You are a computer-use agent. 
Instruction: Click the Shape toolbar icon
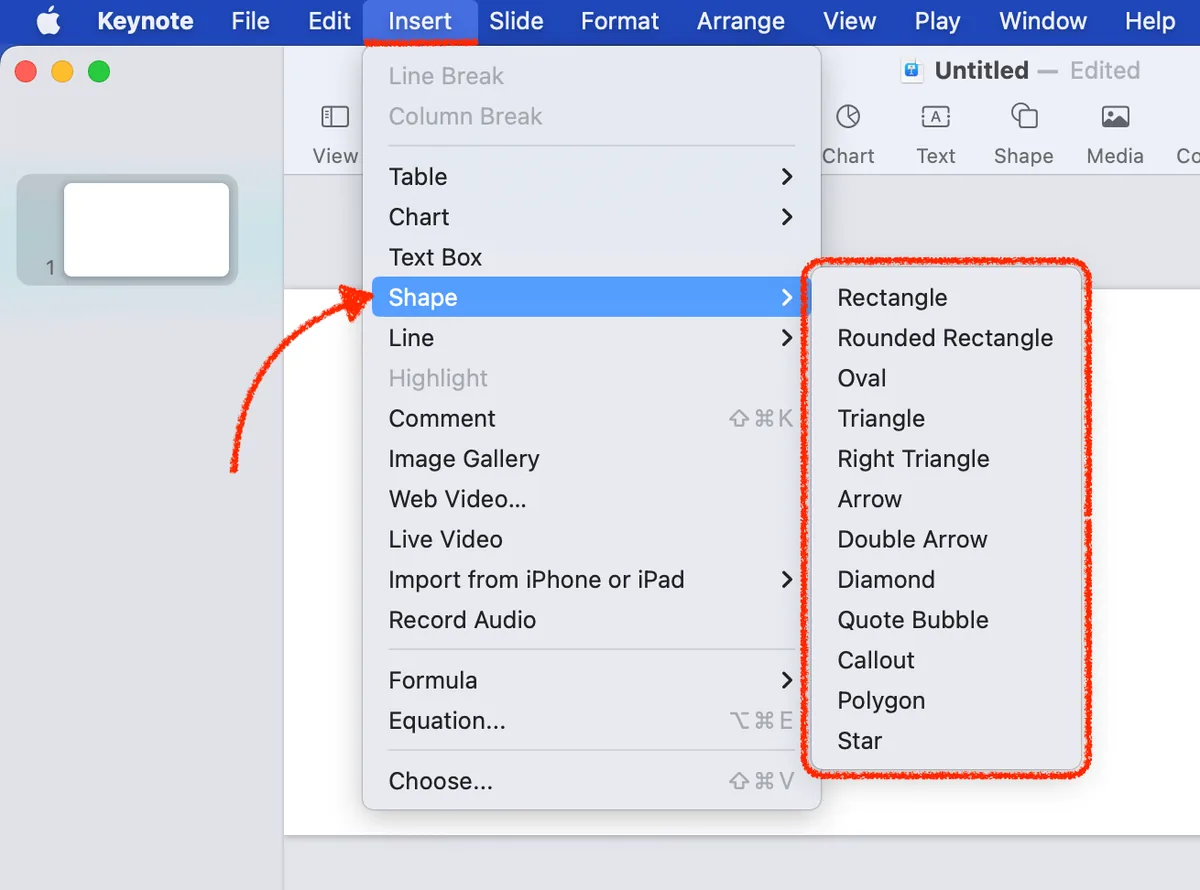[1024, 117]
